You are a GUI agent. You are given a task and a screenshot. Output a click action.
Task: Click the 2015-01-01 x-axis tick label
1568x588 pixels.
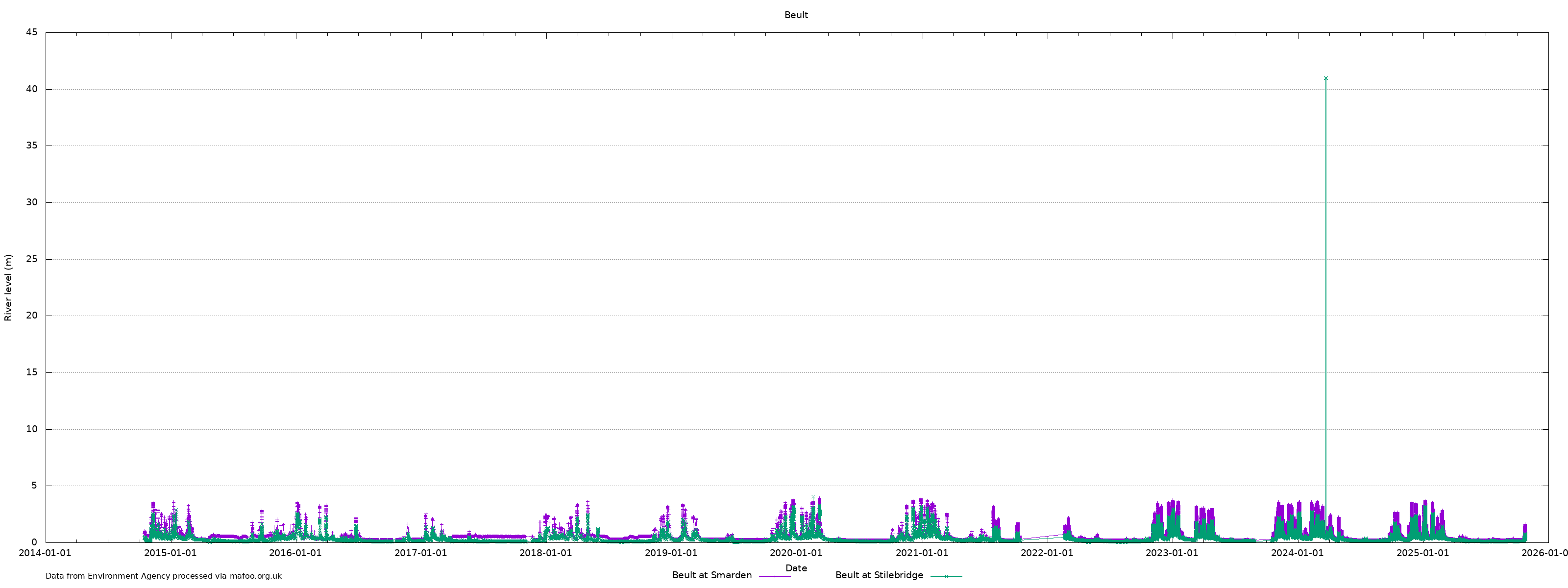click(x=171, y=553)
